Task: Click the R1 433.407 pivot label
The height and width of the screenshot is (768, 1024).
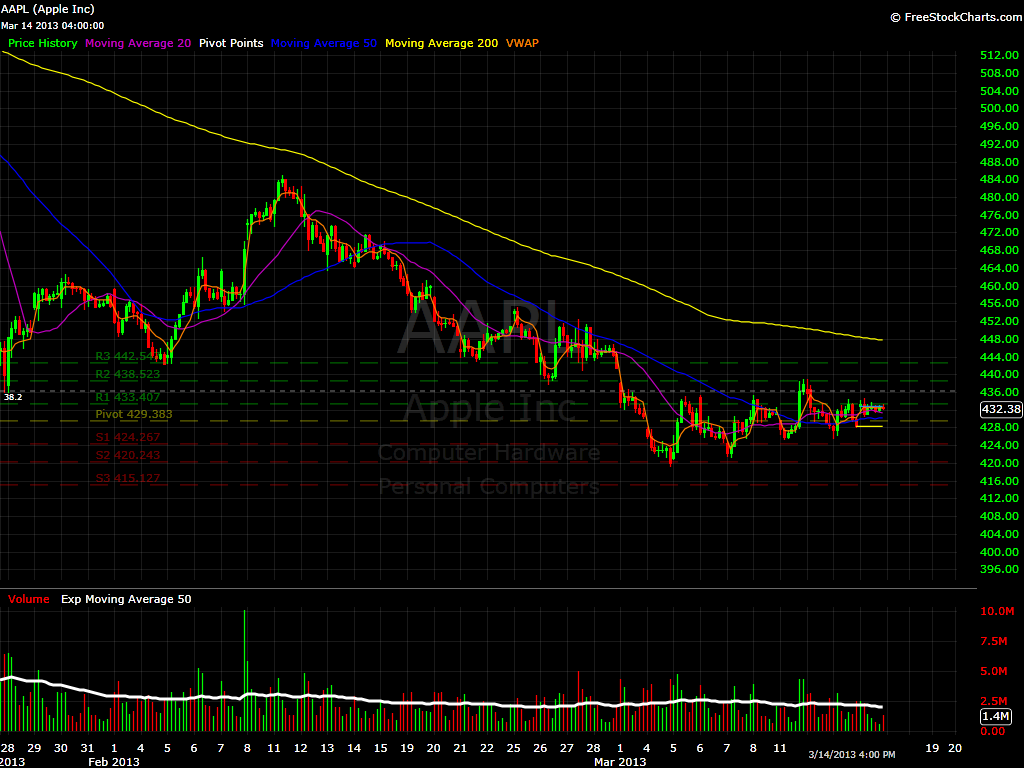Action: pyautogui.click(x=127, y=397)
